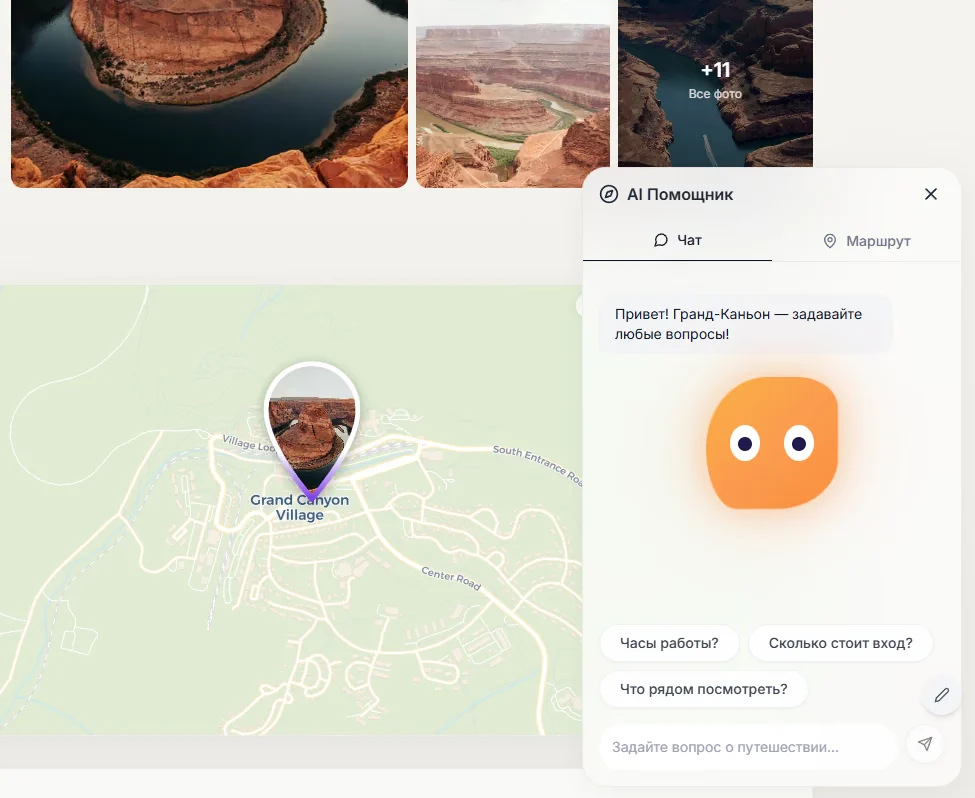Choose the "Сколько стоит вход?" suggestion
This screenshot has width=975, height=798.
841,643
